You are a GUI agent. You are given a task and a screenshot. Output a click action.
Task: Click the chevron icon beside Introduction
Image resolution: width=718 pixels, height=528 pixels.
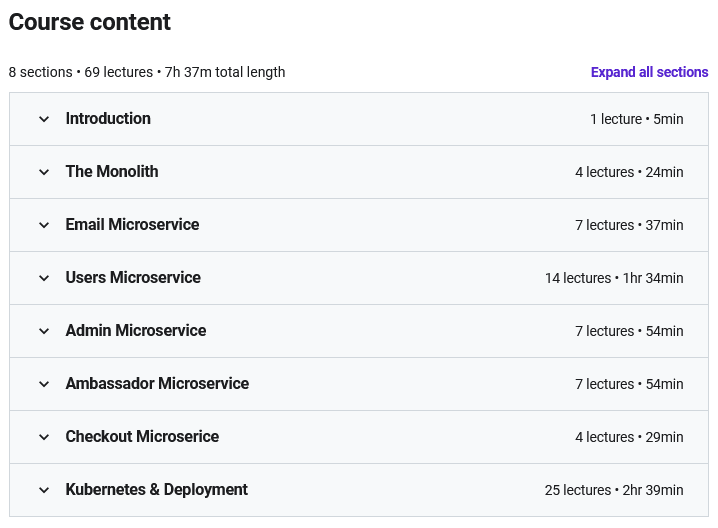click(44, 119)
